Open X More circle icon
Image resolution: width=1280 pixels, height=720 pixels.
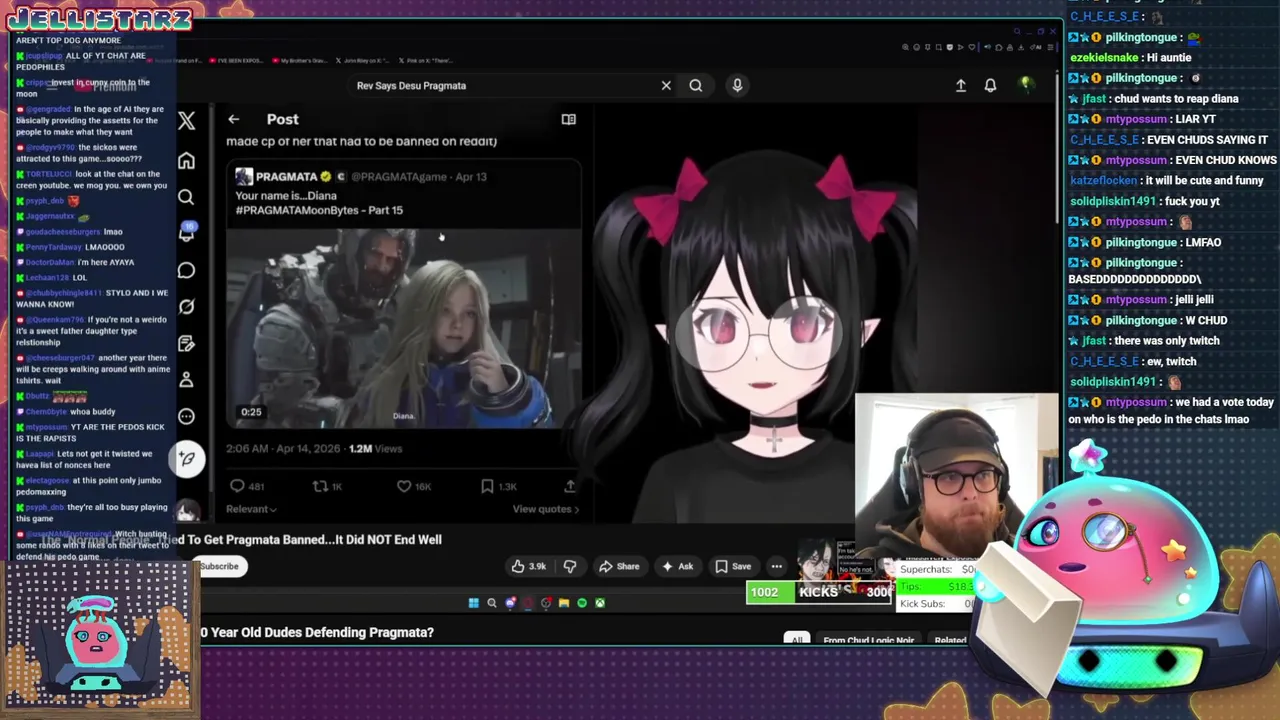pyautogui.click(x=186, y=416)
